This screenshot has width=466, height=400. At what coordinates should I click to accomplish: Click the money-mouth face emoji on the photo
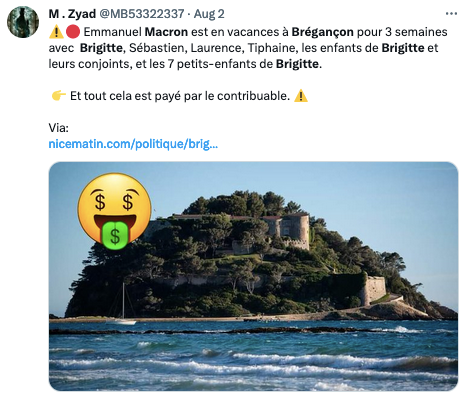pyautogui.click(x=114, y=211)
